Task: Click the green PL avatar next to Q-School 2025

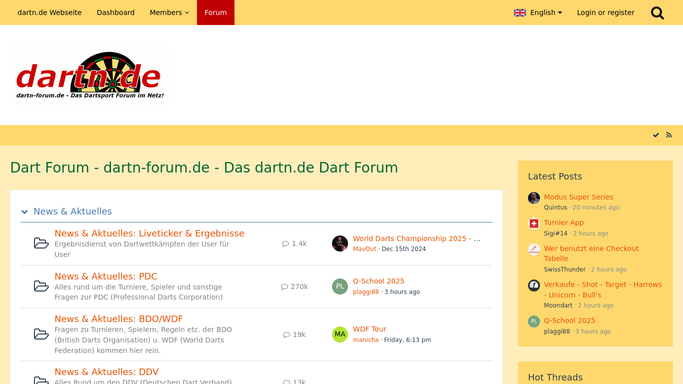Action: tap(340, 286)
